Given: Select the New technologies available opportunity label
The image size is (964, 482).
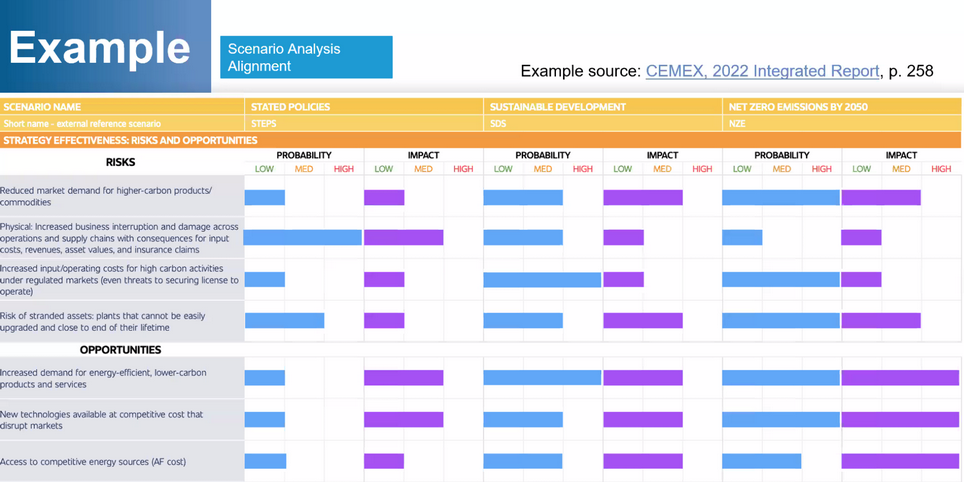Looking at the screenshot, I should click(102, 420).
